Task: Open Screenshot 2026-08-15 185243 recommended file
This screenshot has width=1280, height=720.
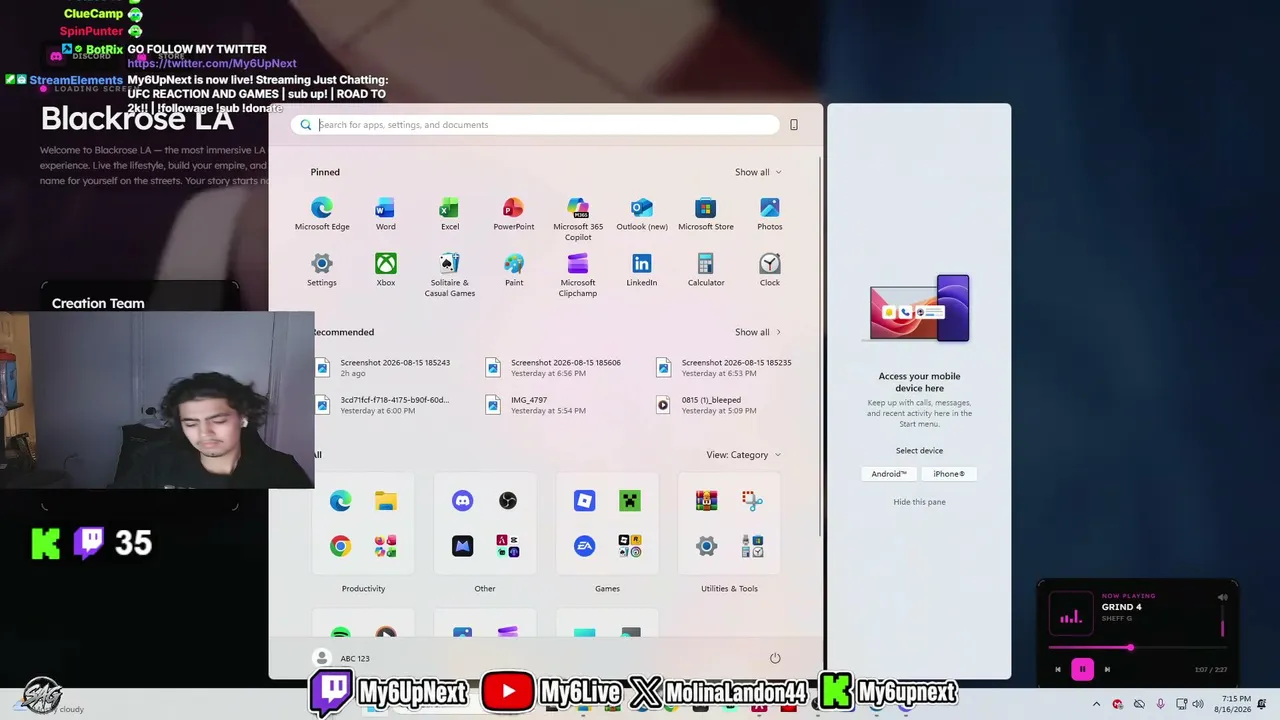Action: click(x=384, y=367)
